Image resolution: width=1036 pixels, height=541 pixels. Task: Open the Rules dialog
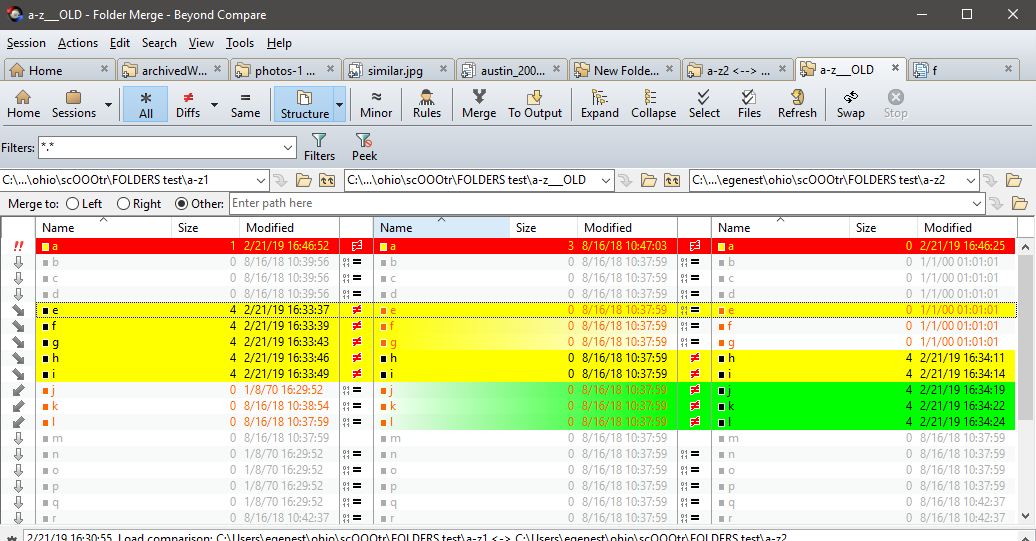(427, 104)
